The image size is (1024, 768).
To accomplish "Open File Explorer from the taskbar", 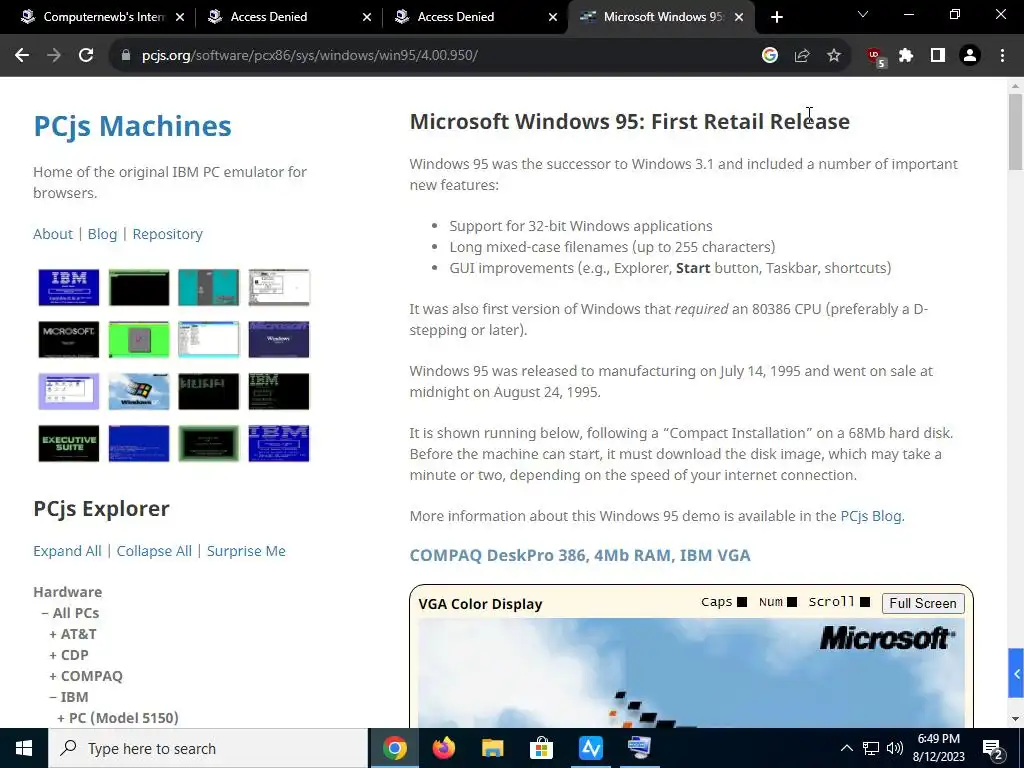I will 492,748.
